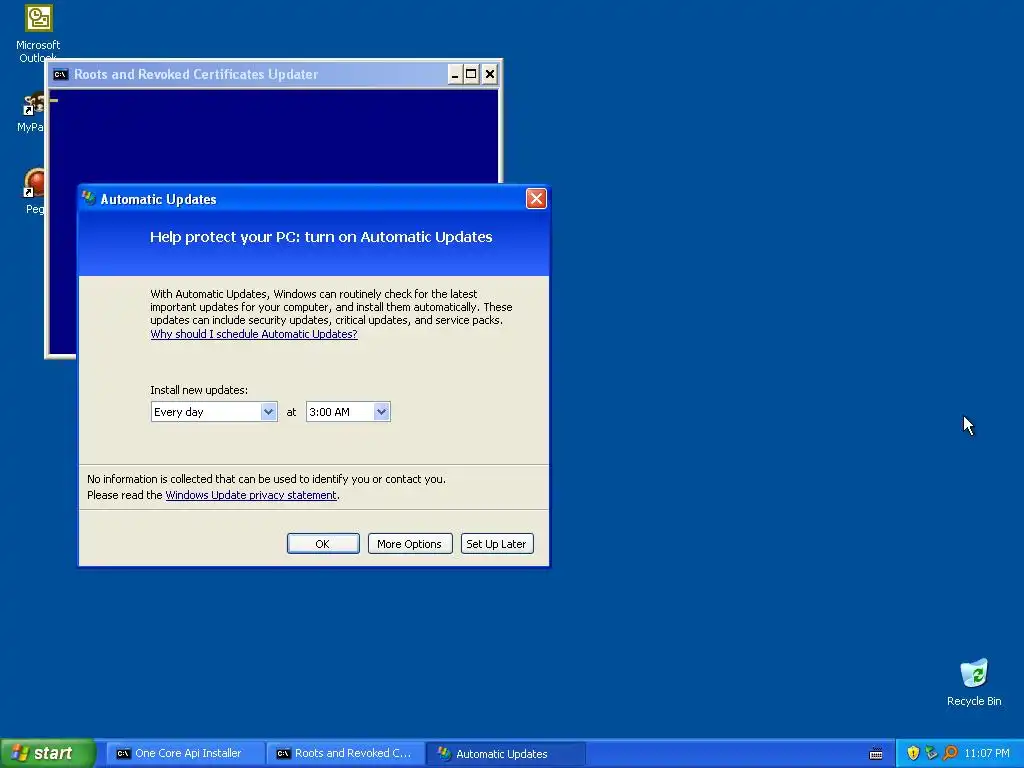Open the Recycle Bin desktop icon

click(974, 683)
